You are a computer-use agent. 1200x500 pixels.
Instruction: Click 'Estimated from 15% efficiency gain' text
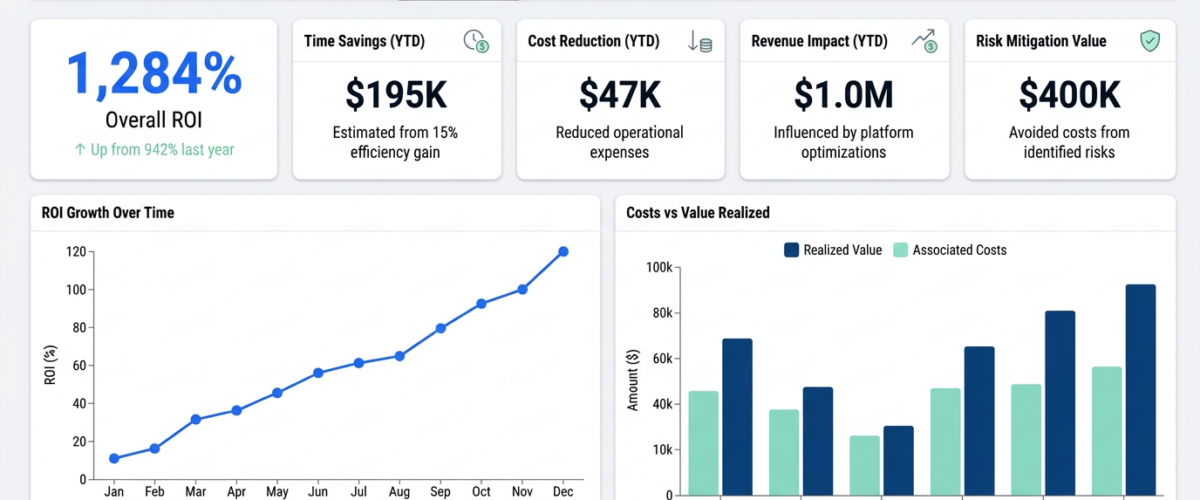pos(397,142)
